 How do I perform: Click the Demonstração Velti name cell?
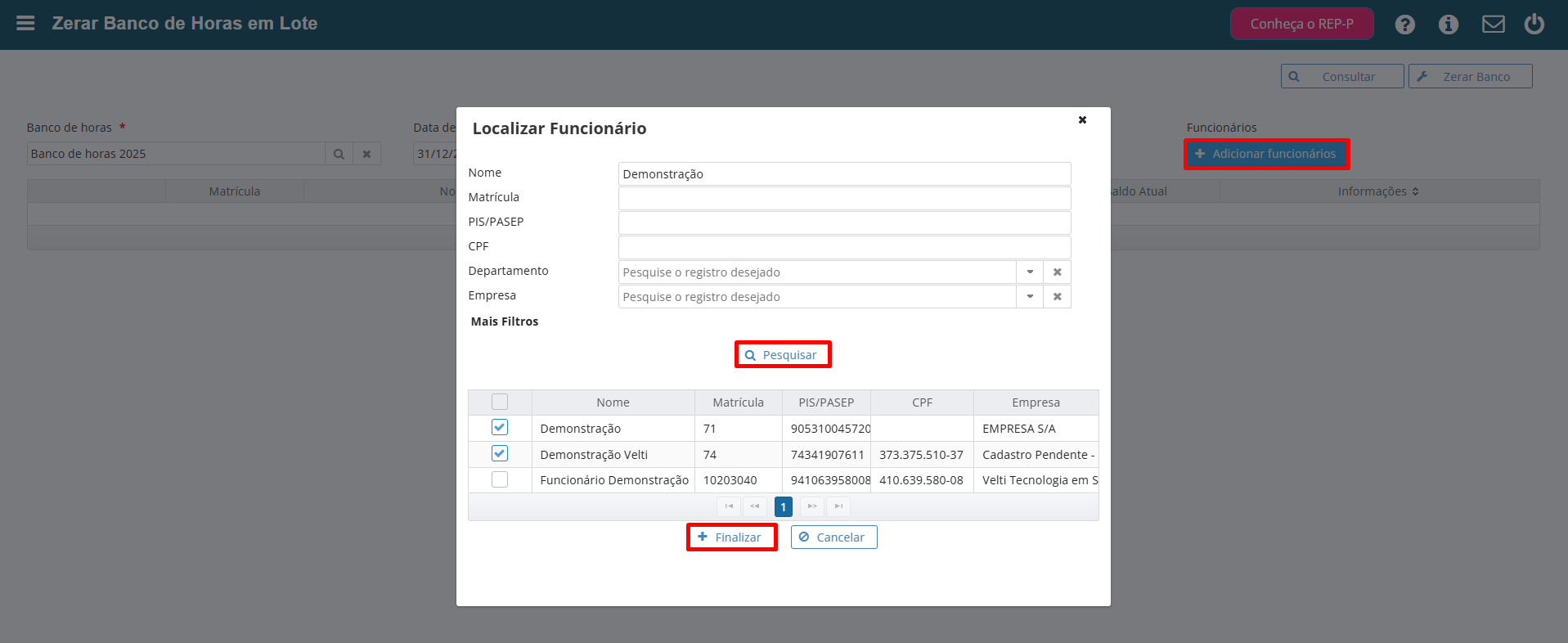[x=613, y=455]
